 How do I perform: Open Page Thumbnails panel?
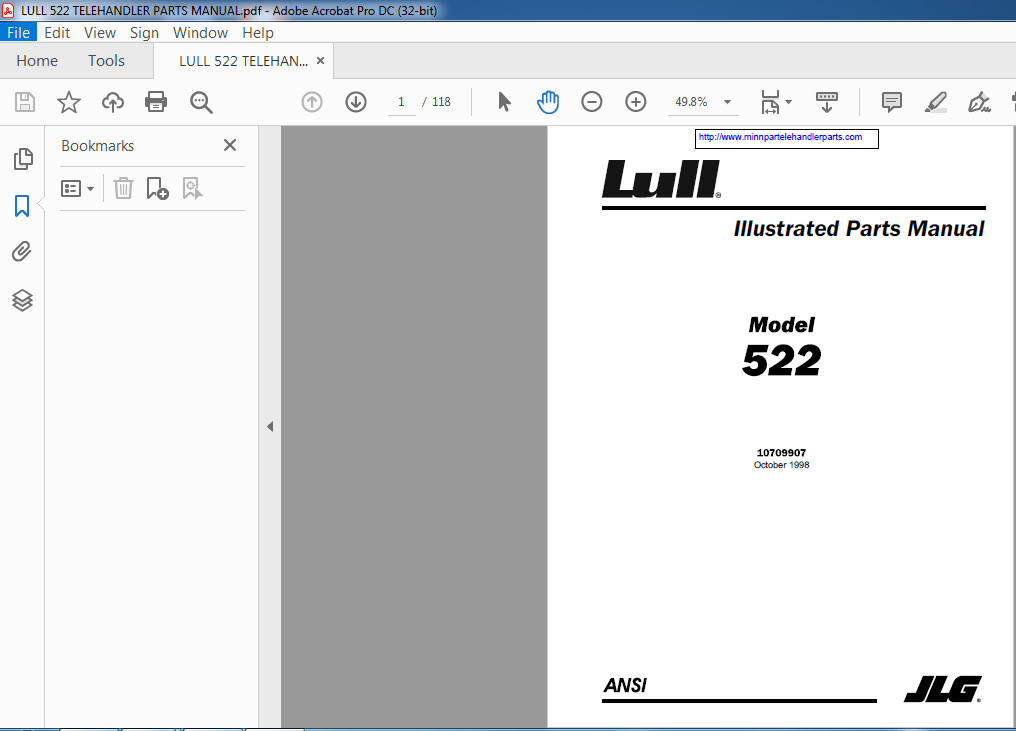click(23, 159)
